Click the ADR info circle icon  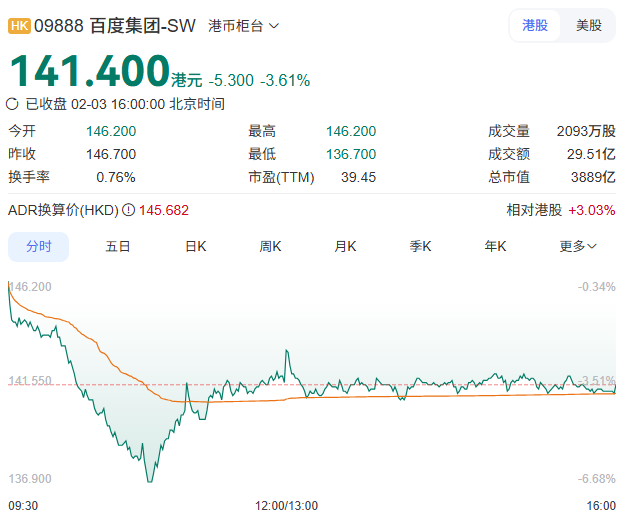[x=128, y=210]
